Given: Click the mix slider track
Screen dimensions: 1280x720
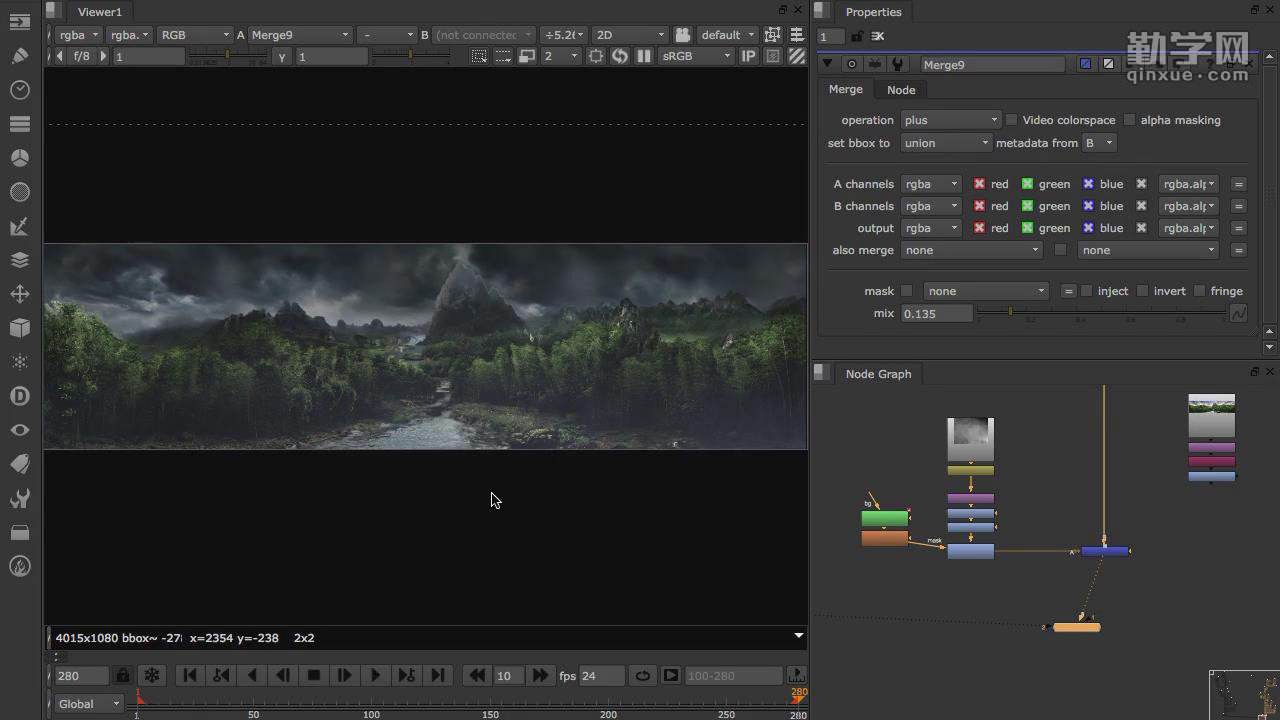Looking at the screenshot, I should click(1100, 313).
